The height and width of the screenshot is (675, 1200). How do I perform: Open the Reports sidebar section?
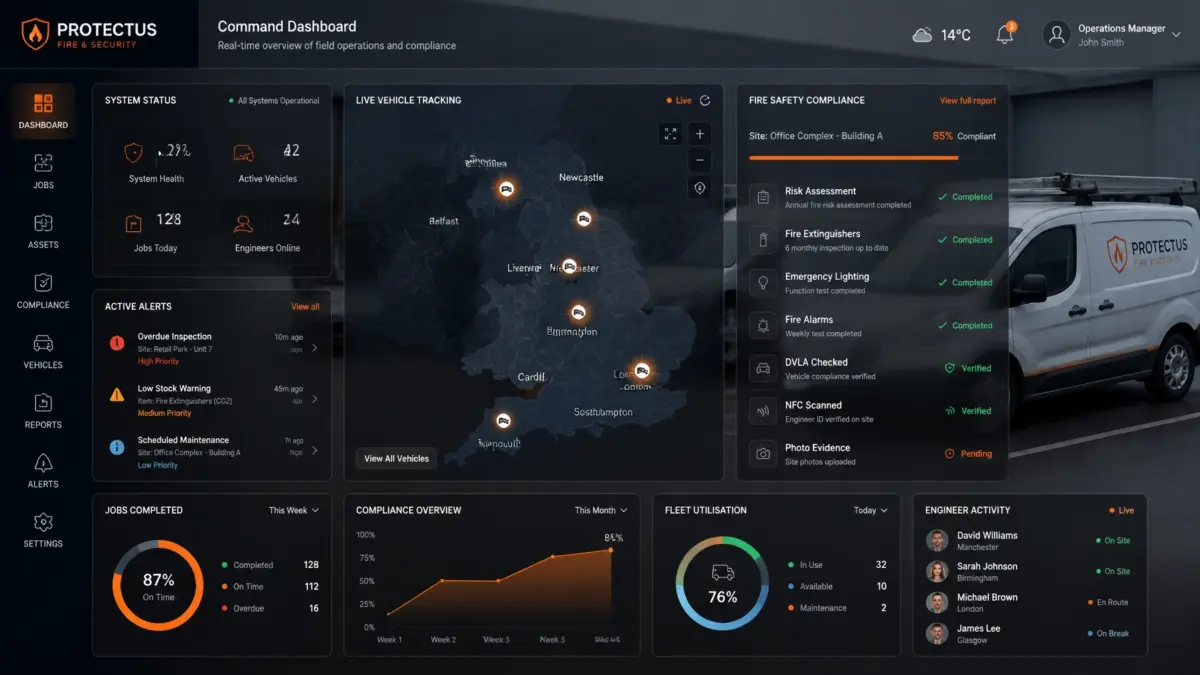coord(43,411)
